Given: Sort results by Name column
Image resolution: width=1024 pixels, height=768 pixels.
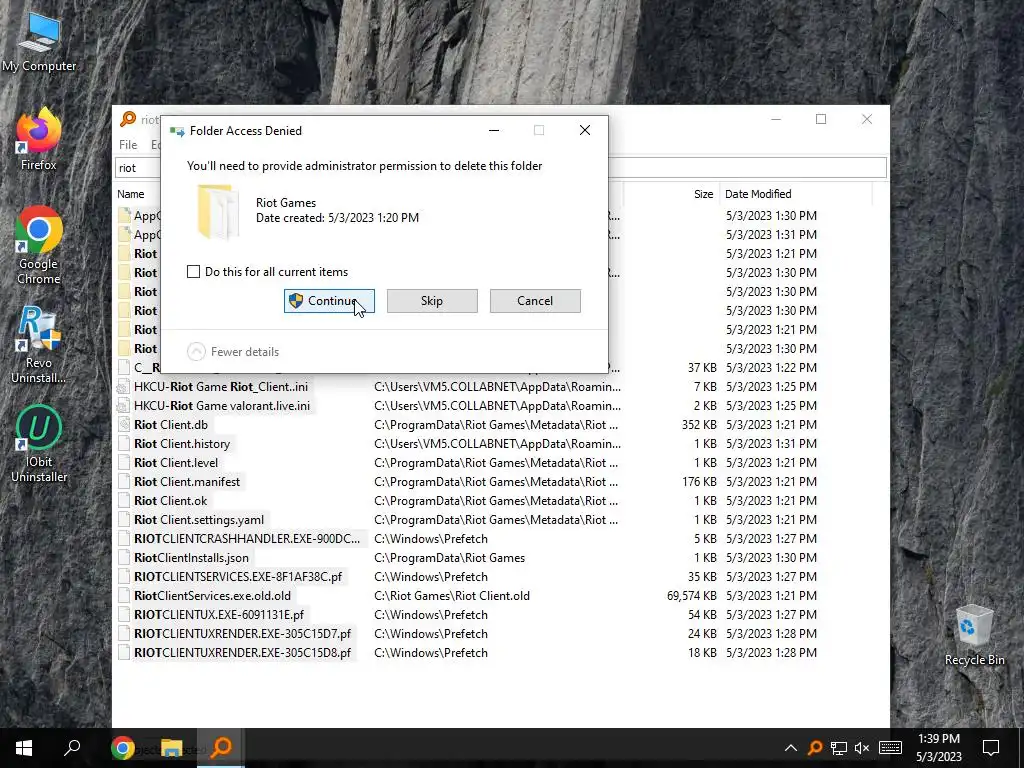Looking at the screenshot, I should [x=131, y=194].
